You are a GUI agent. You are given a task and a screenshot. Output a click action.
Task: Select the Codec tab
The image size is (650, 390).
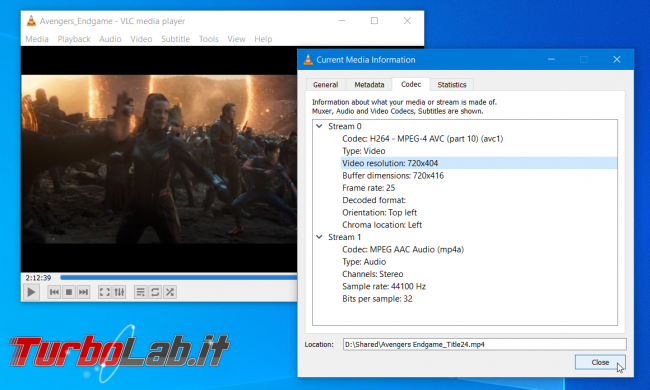coord(411,84)
